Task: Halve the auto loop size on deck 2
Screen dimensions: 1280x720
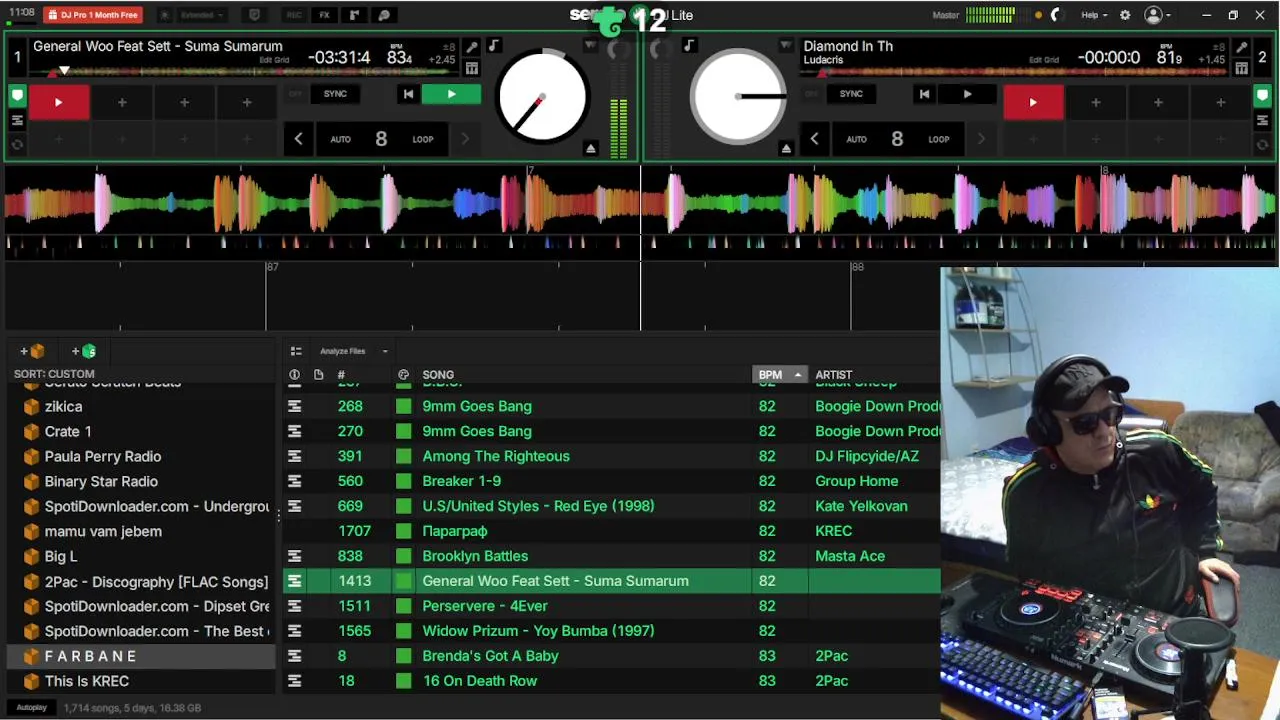Action: 814,139
